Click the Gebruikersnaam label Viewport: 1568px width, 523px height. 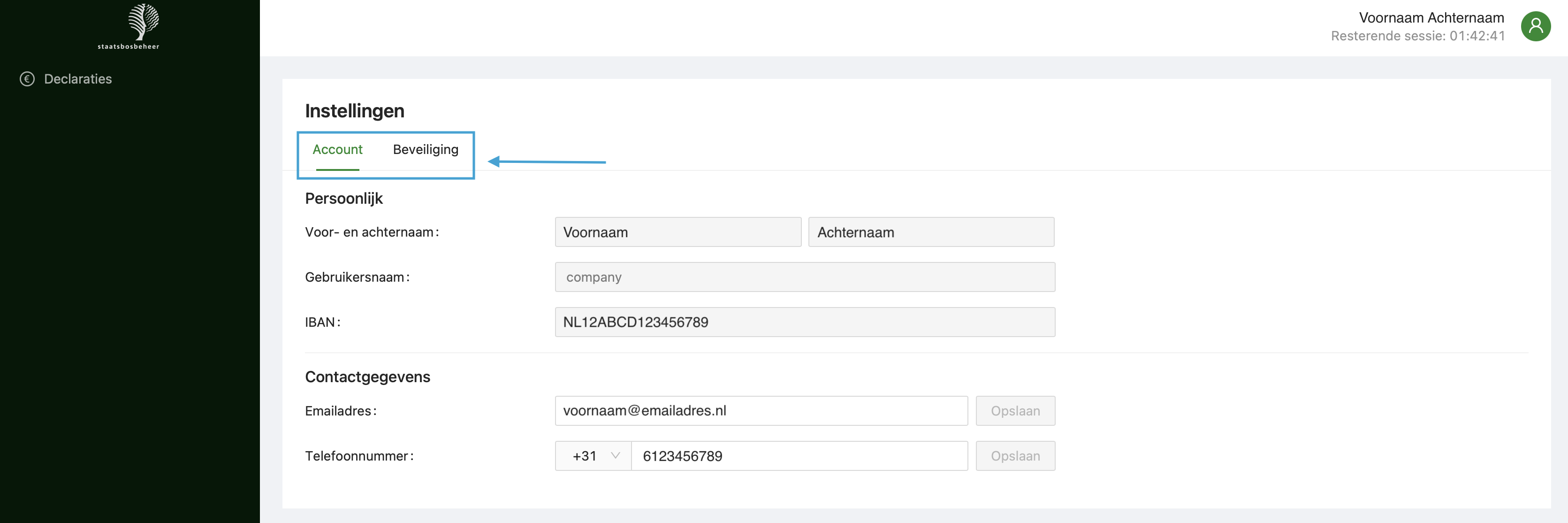(358, 277)
